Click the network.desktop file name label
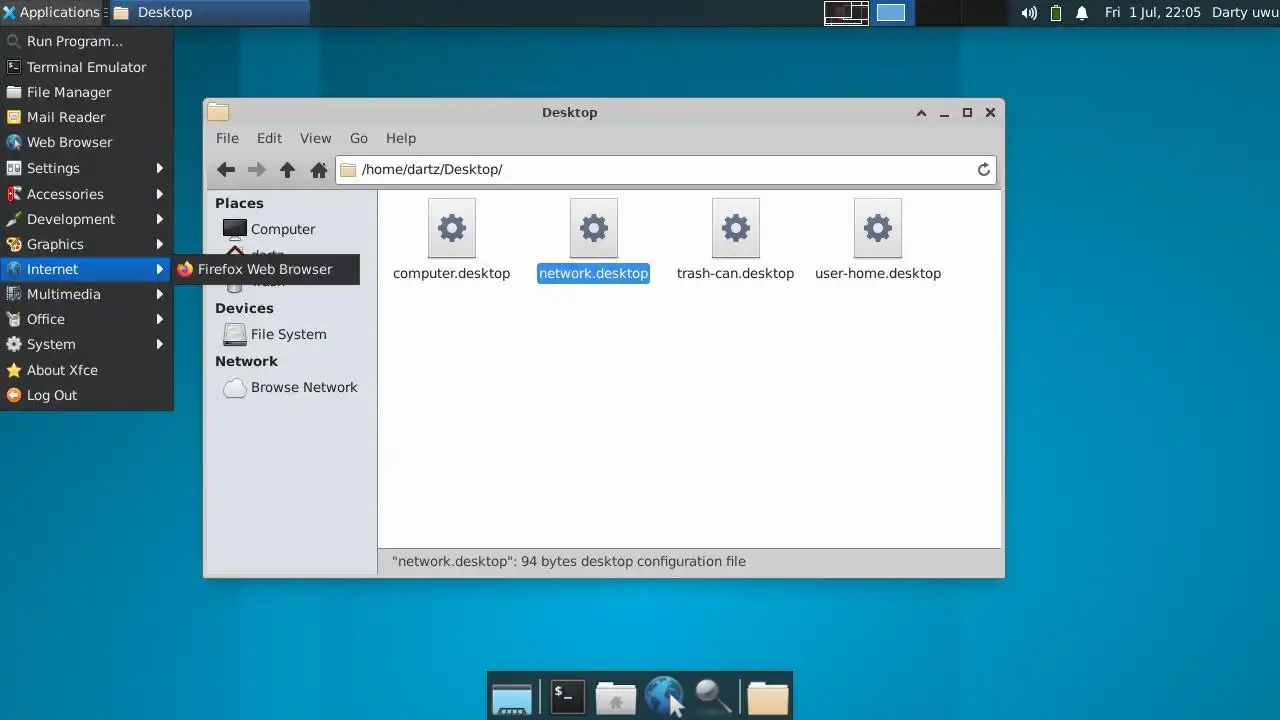 (594, 273)
